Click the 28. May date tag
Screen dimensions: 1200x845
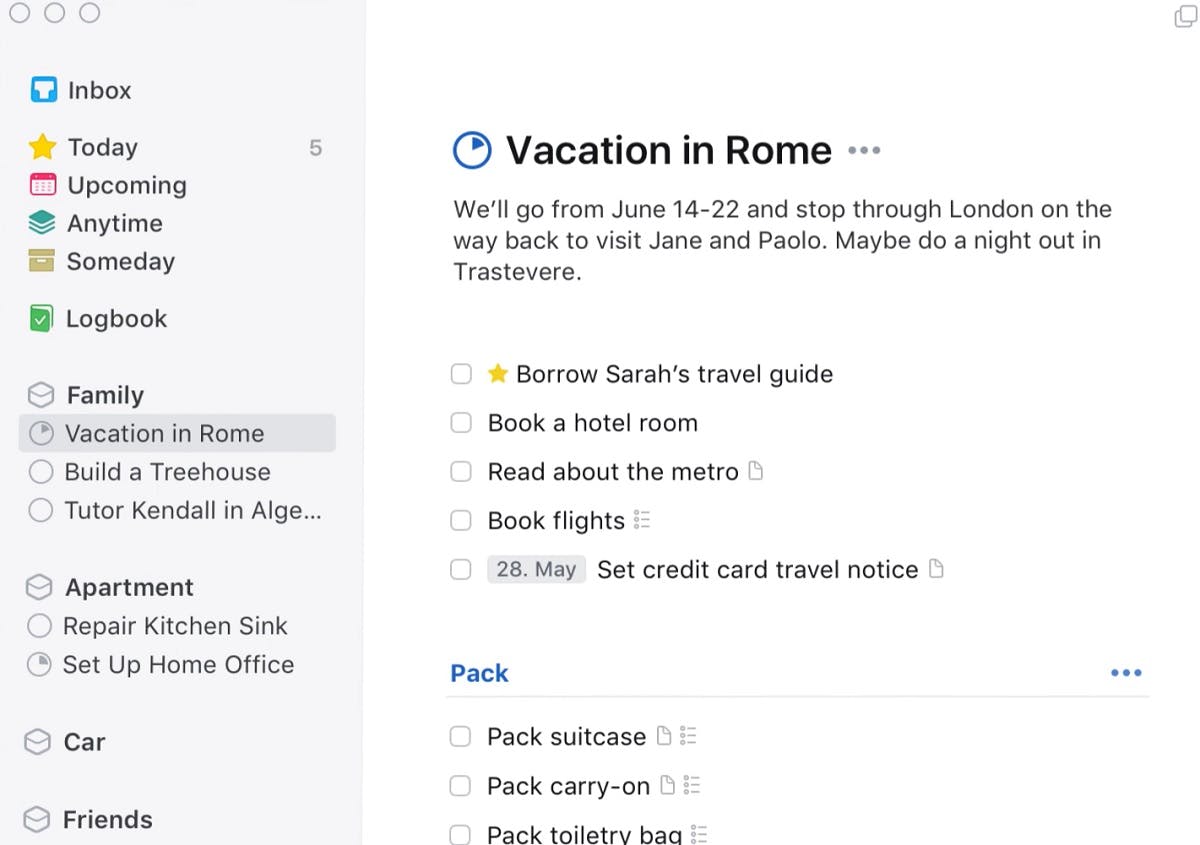(x=536, y=570)
